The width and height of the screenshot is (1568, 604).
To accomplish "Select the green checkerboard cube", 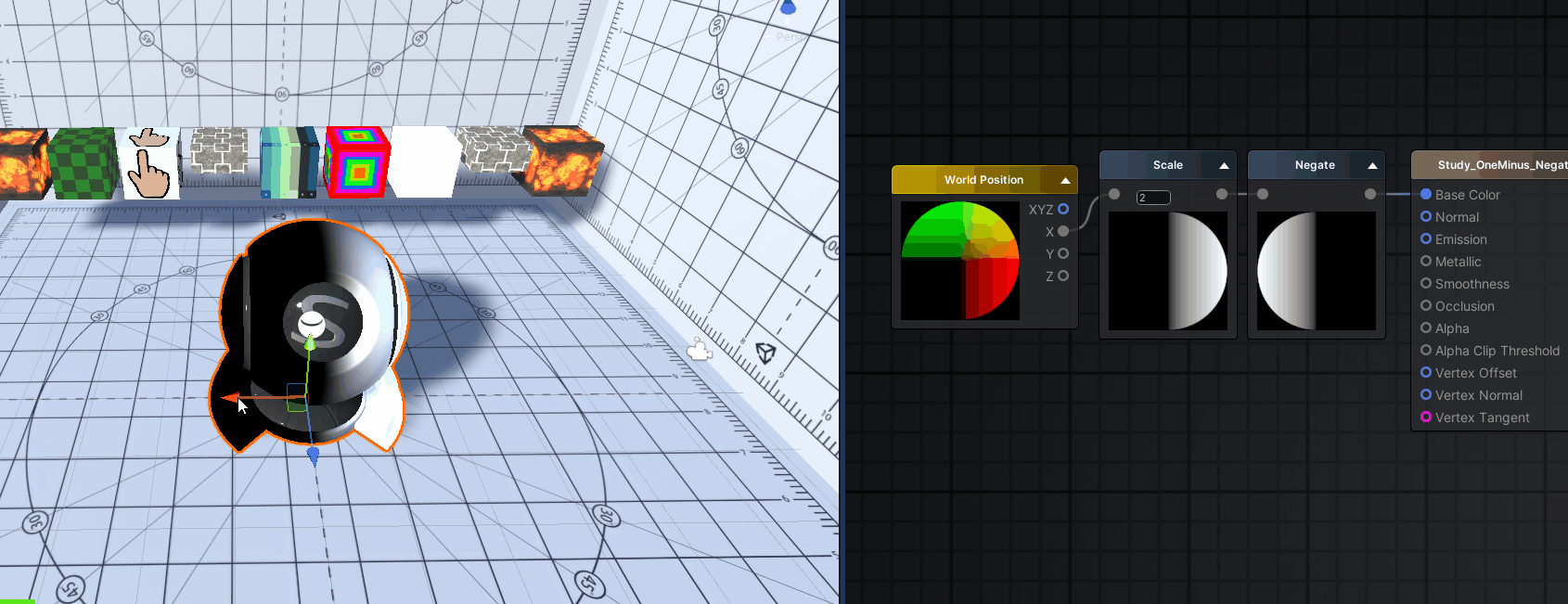I will point(82,163).
